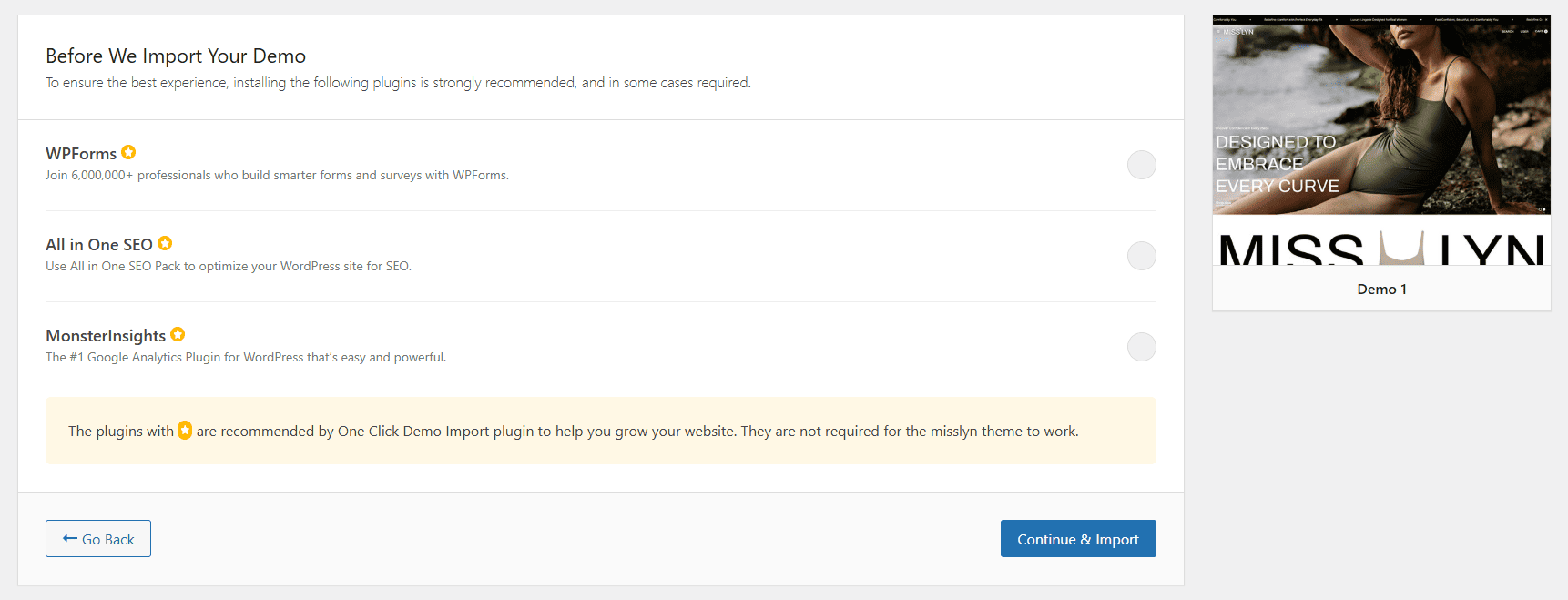Click the All in One SEO title
The width and height of the screenshot is (1568, 600).
click(99, 245)
